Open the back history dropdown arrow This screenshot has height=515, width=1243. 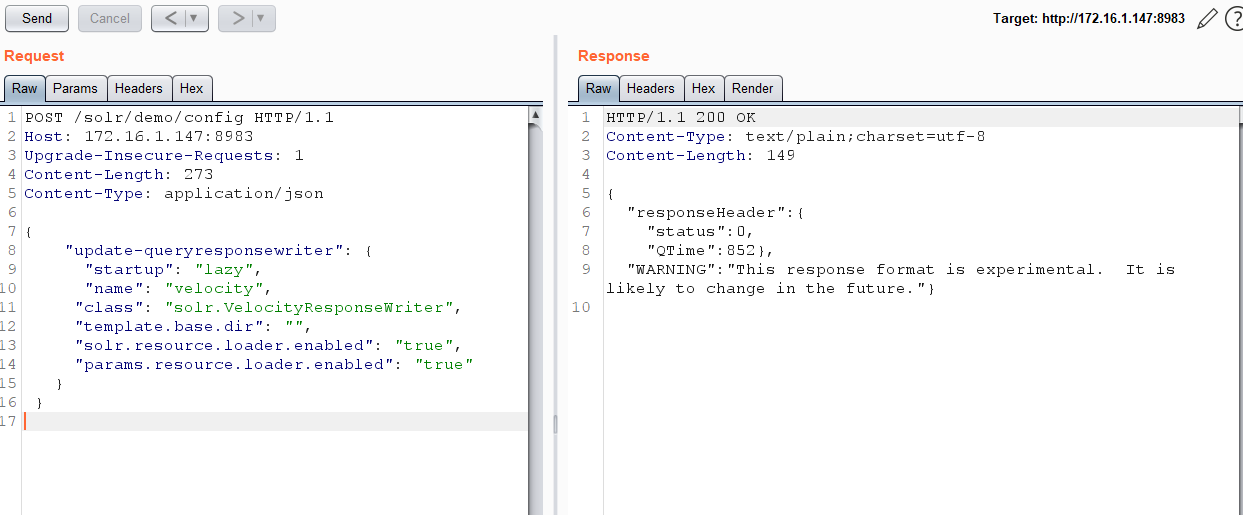click(x=196, y=18)
